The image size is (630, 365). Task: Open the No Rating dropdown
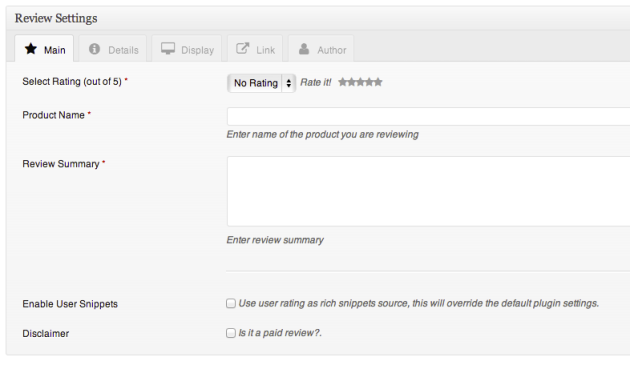[262, 83]
